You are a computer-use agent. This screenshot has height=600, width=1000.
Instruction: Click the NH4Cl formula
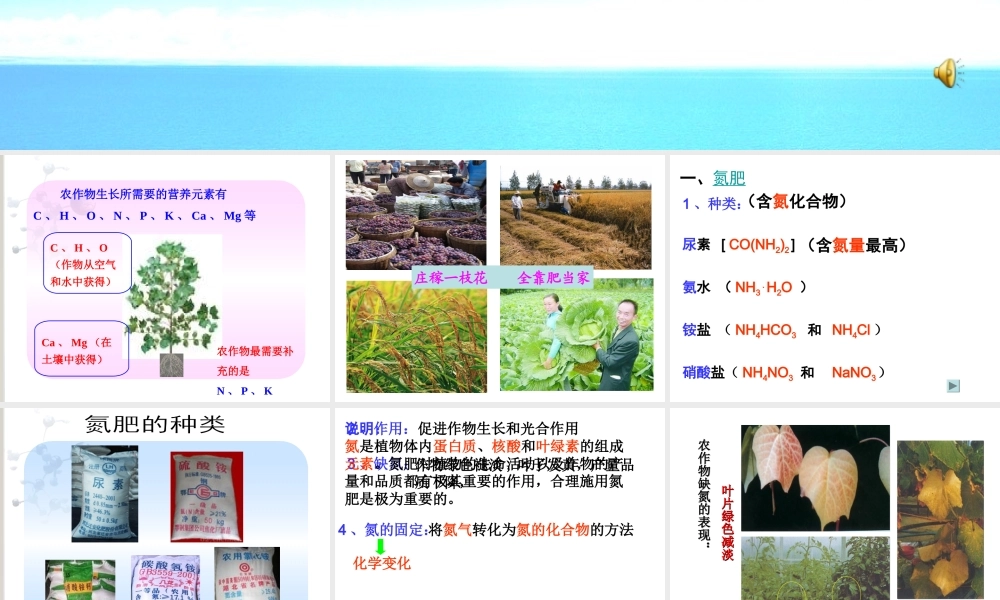(851, 330)
